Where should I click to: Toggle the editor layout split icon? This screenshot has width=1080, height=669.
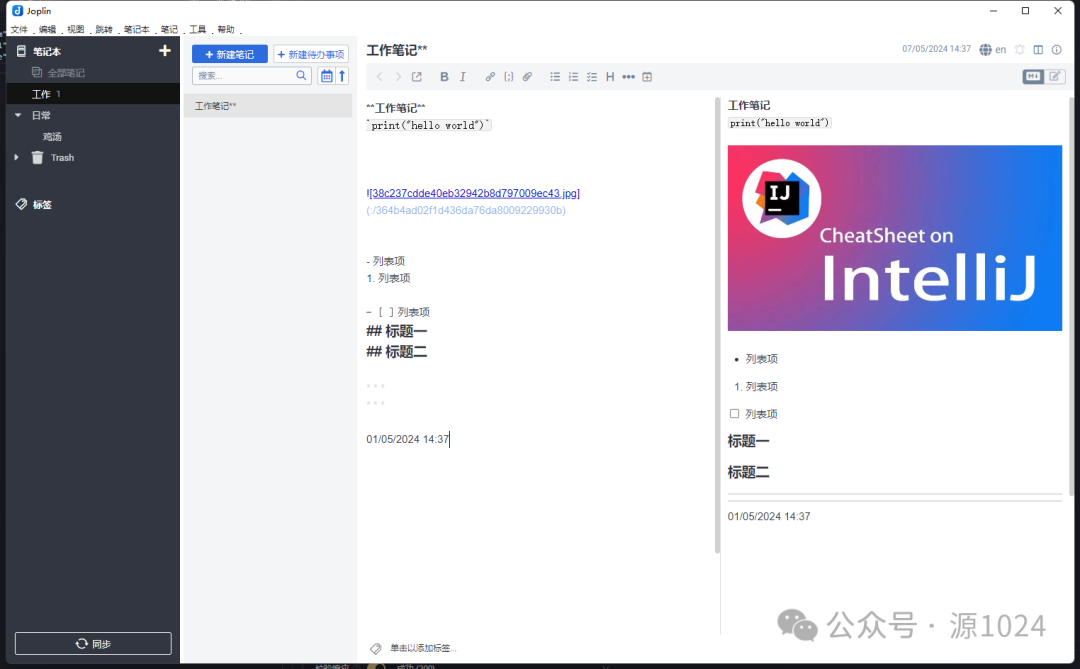(1038, 50)
